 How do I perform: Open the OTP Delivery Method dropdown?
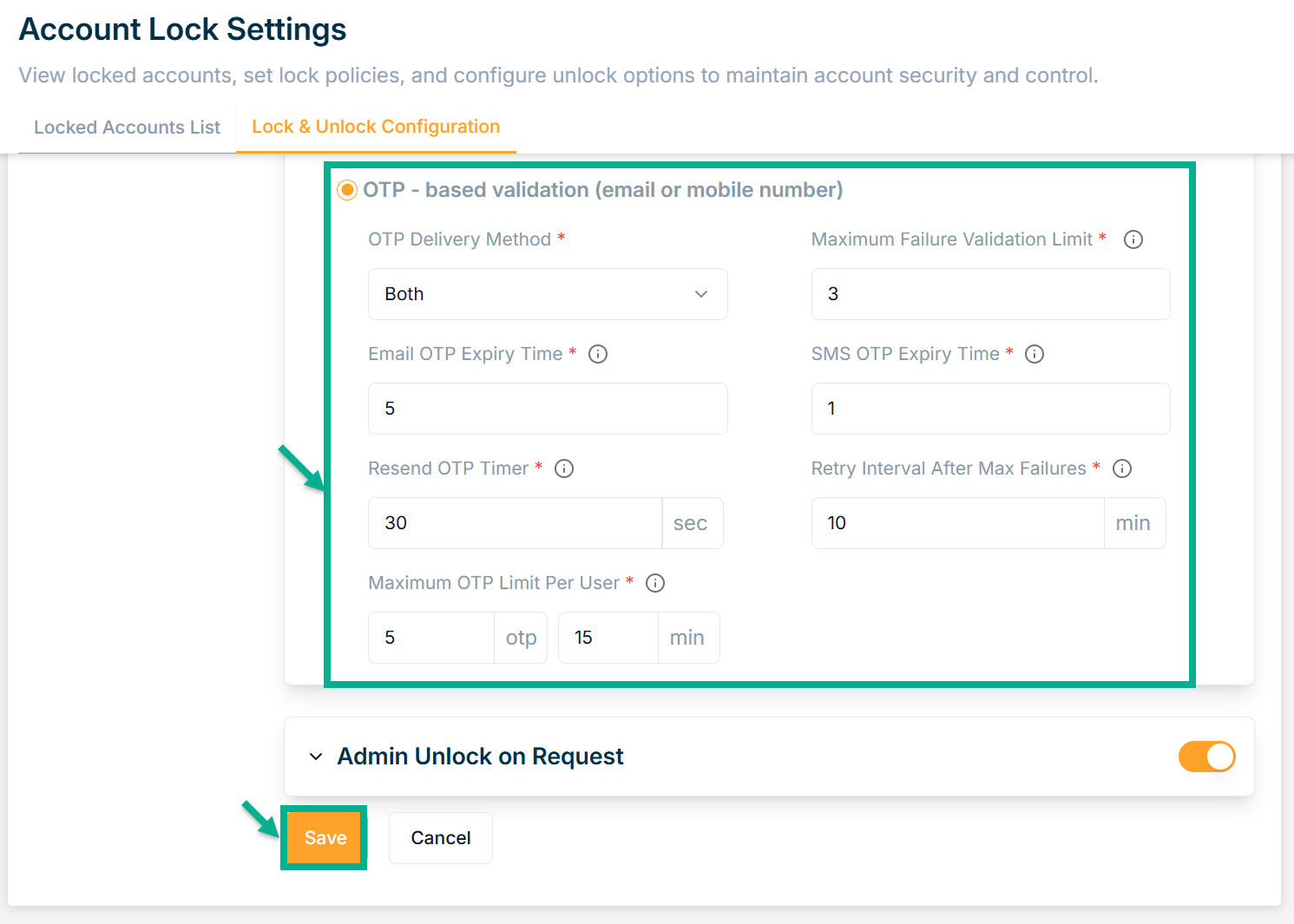click(x=547, y=294)
